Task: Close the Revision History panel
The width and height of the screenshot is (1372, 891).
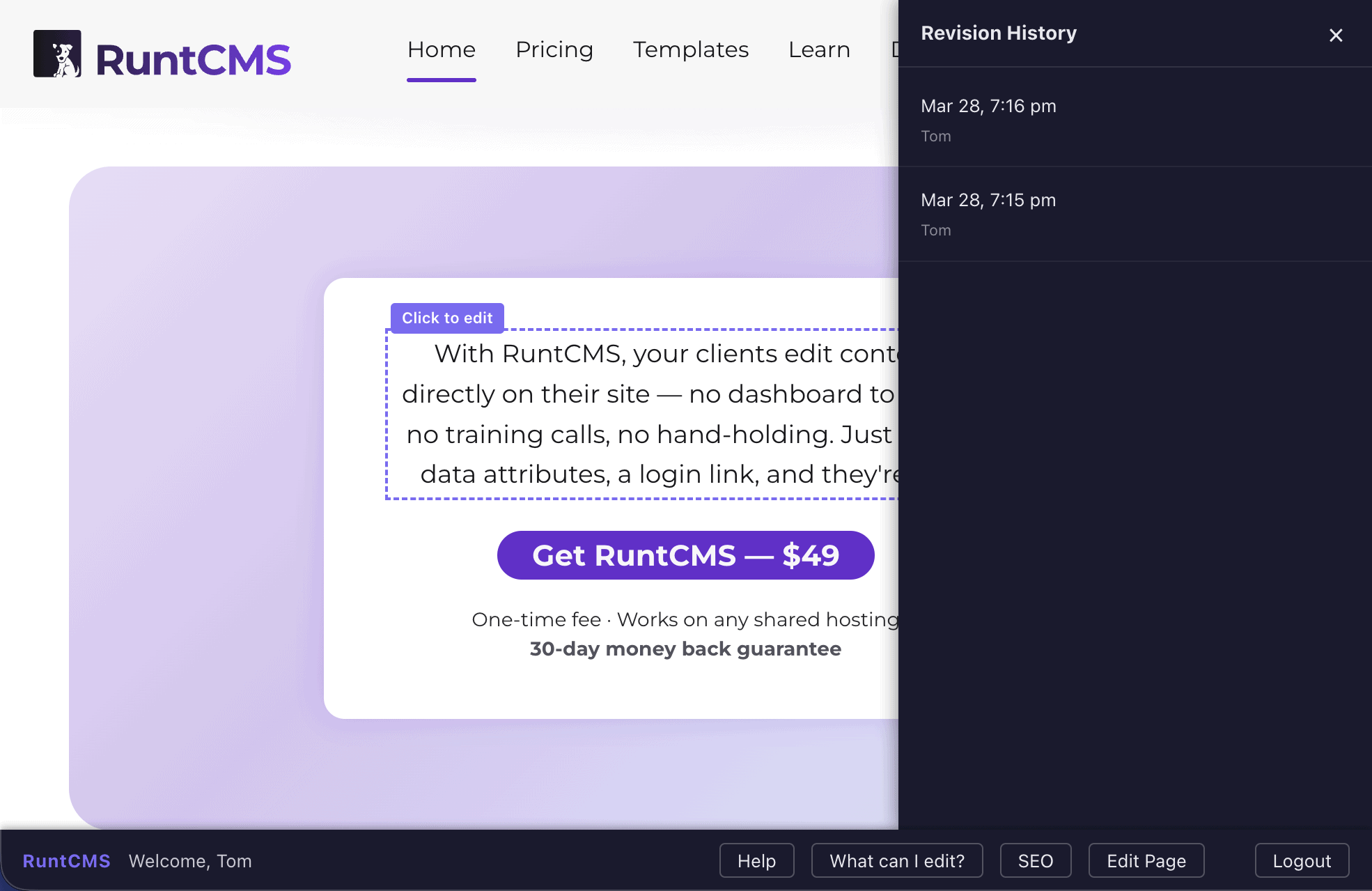Action: 1335,36
